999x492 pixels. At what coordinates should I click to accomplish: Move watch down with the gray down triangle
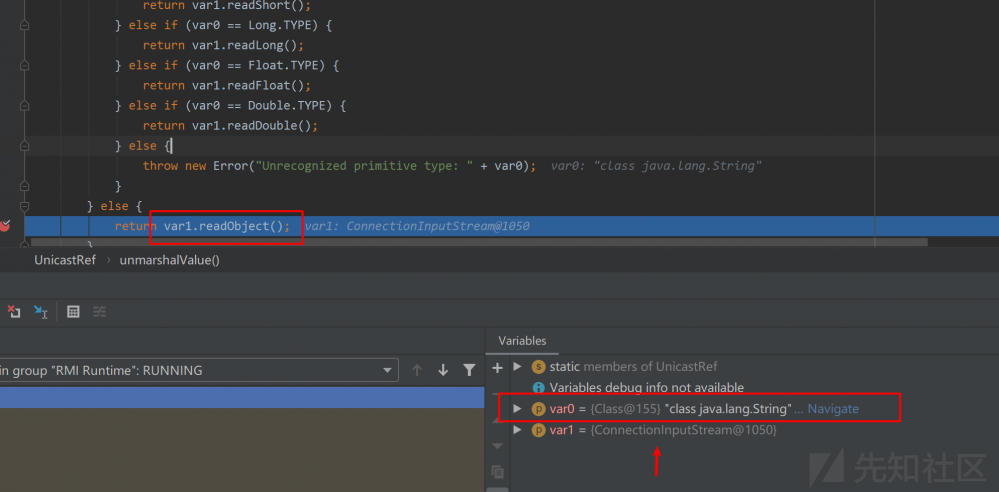pyautogui.click(x=498, y=446)
